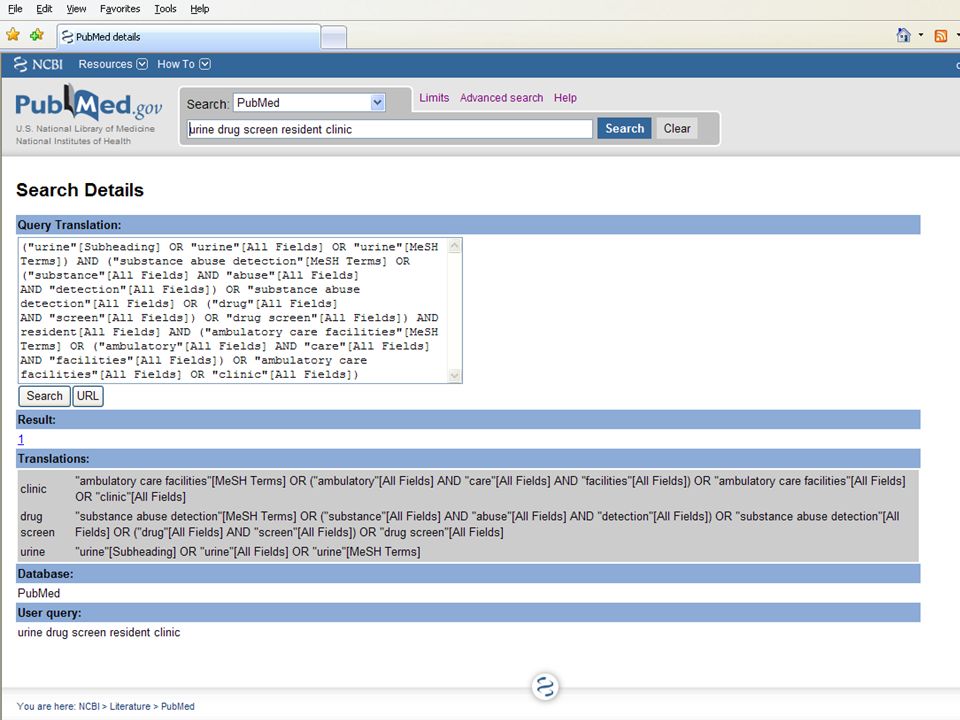Open Advanced search link
The image size is (960, 720).
[501, 98]
